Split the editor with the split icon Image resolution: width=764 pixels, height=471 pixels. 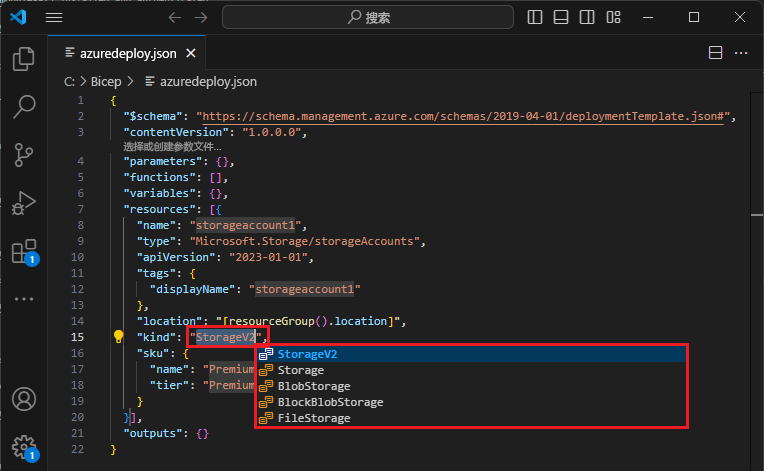coord(715,53)
